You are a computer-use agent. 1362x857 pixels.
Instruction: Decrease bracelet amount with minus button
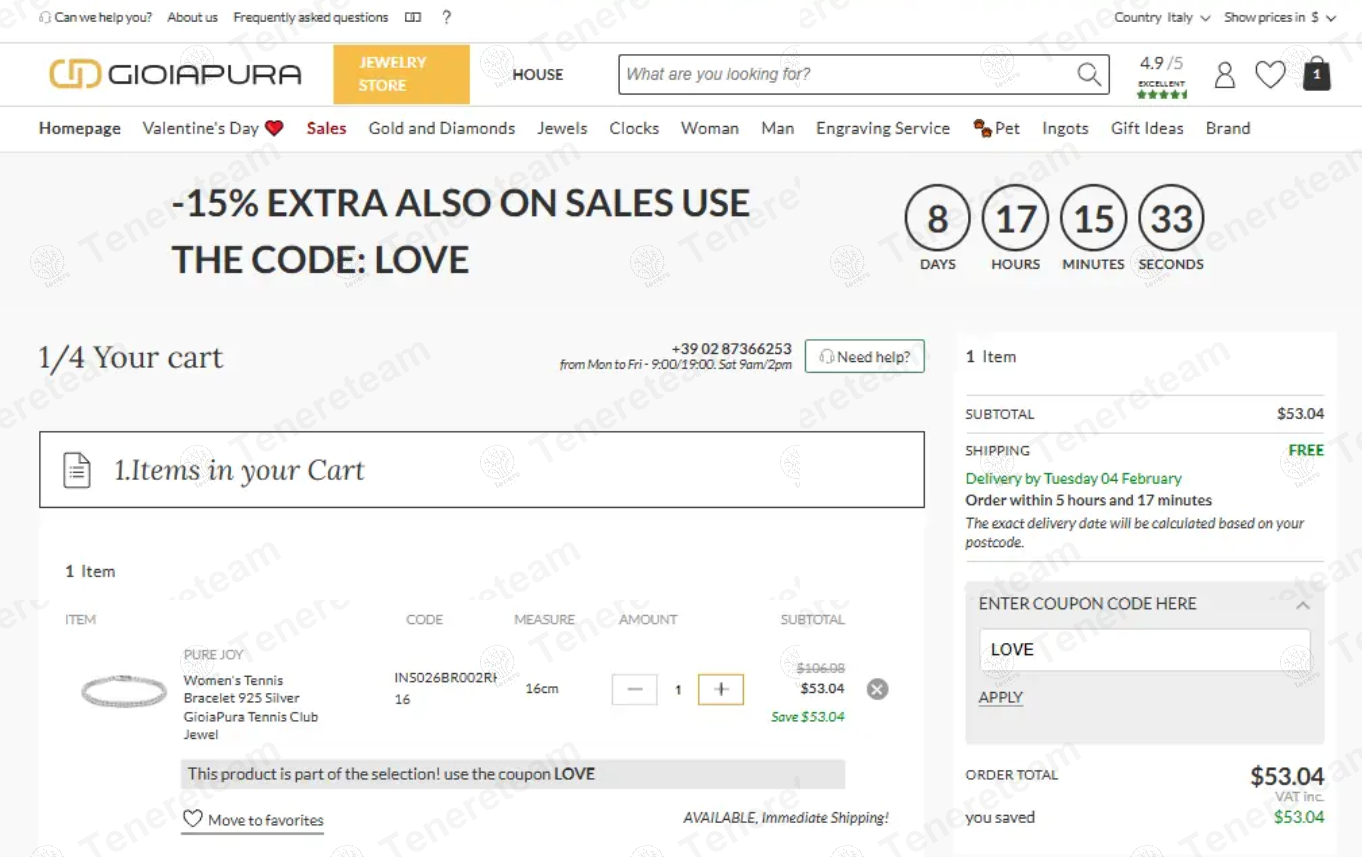(x=634, y=689)
